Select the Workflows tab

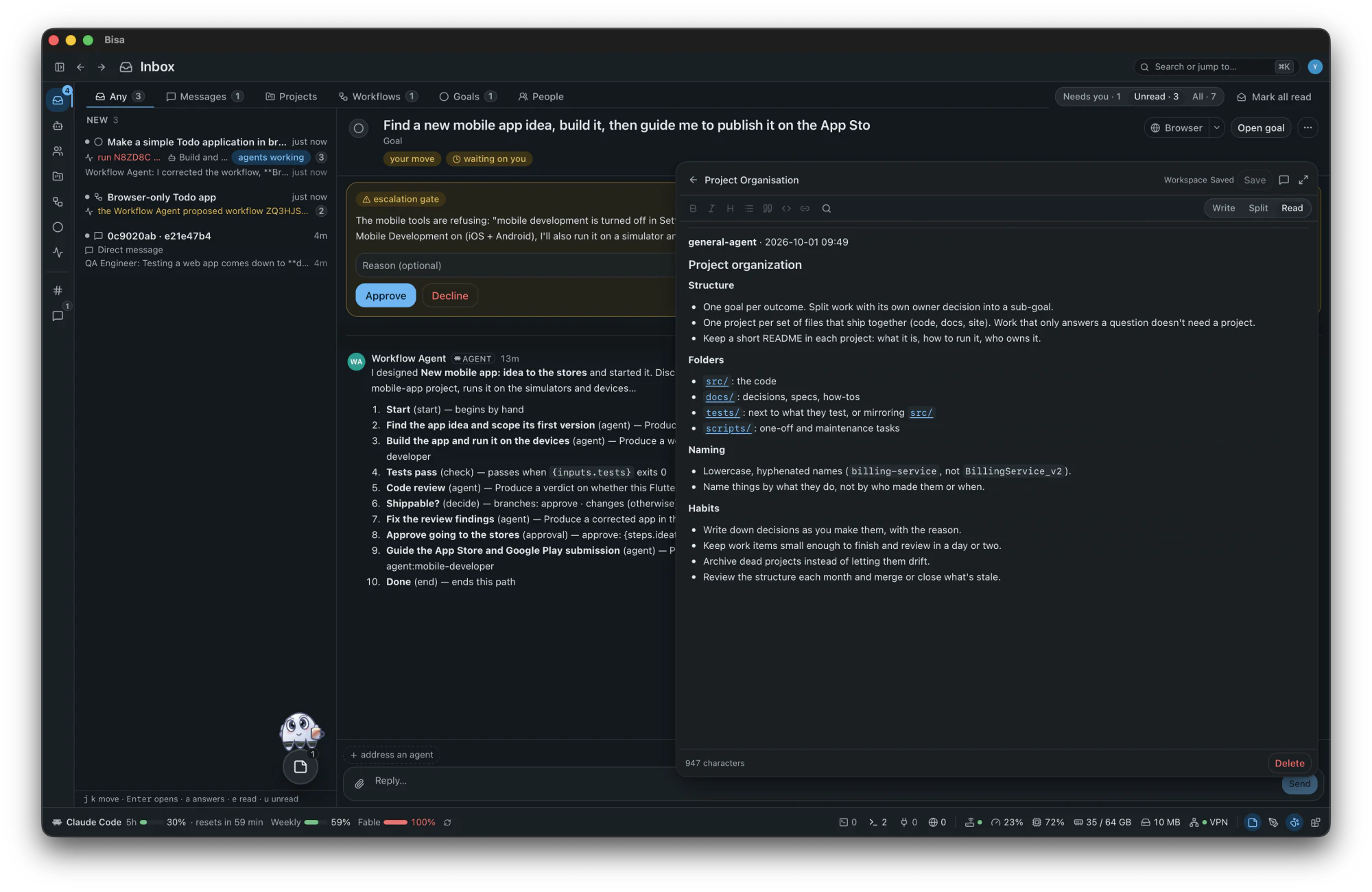[x=378, y=97]
